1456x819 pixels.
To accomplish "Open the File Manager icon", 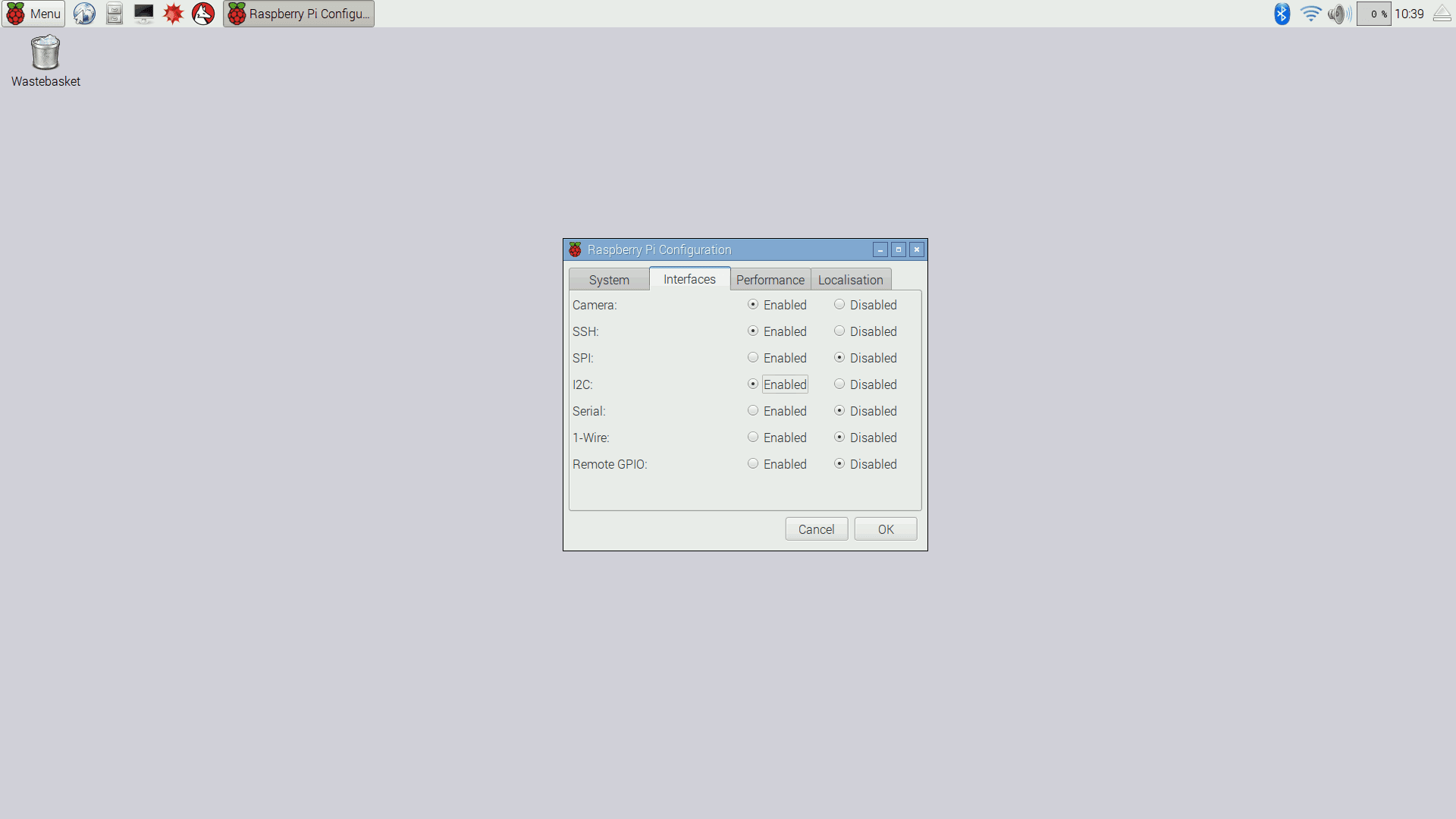I will pos(114,13).
